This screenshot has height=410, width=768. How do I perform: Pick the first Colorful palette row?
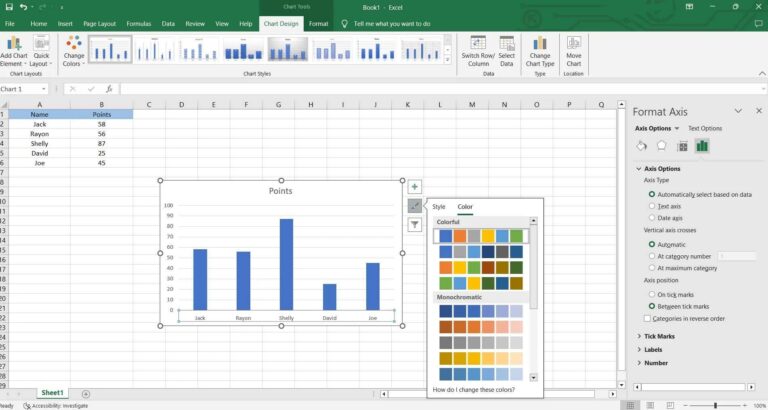[481, 236]
